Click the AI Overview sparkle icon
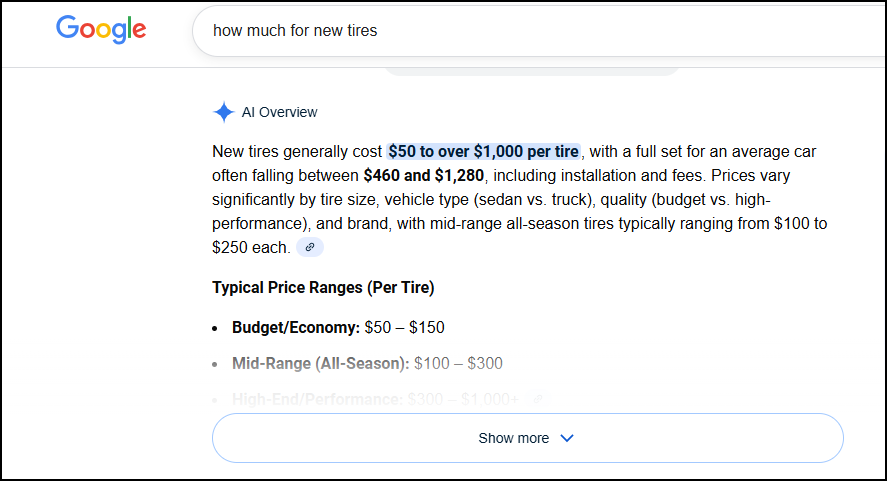 [x=224, y=112]
